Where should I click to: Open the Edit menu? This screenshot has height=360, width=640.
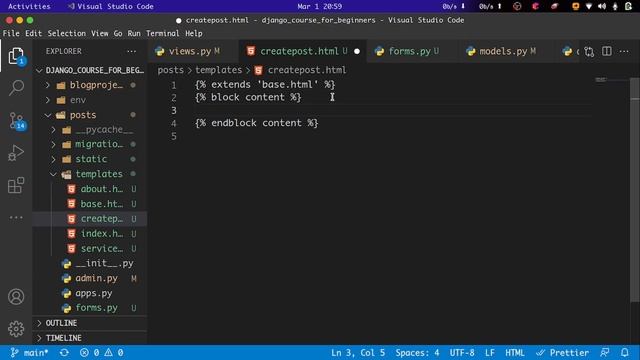click(33, 33)
